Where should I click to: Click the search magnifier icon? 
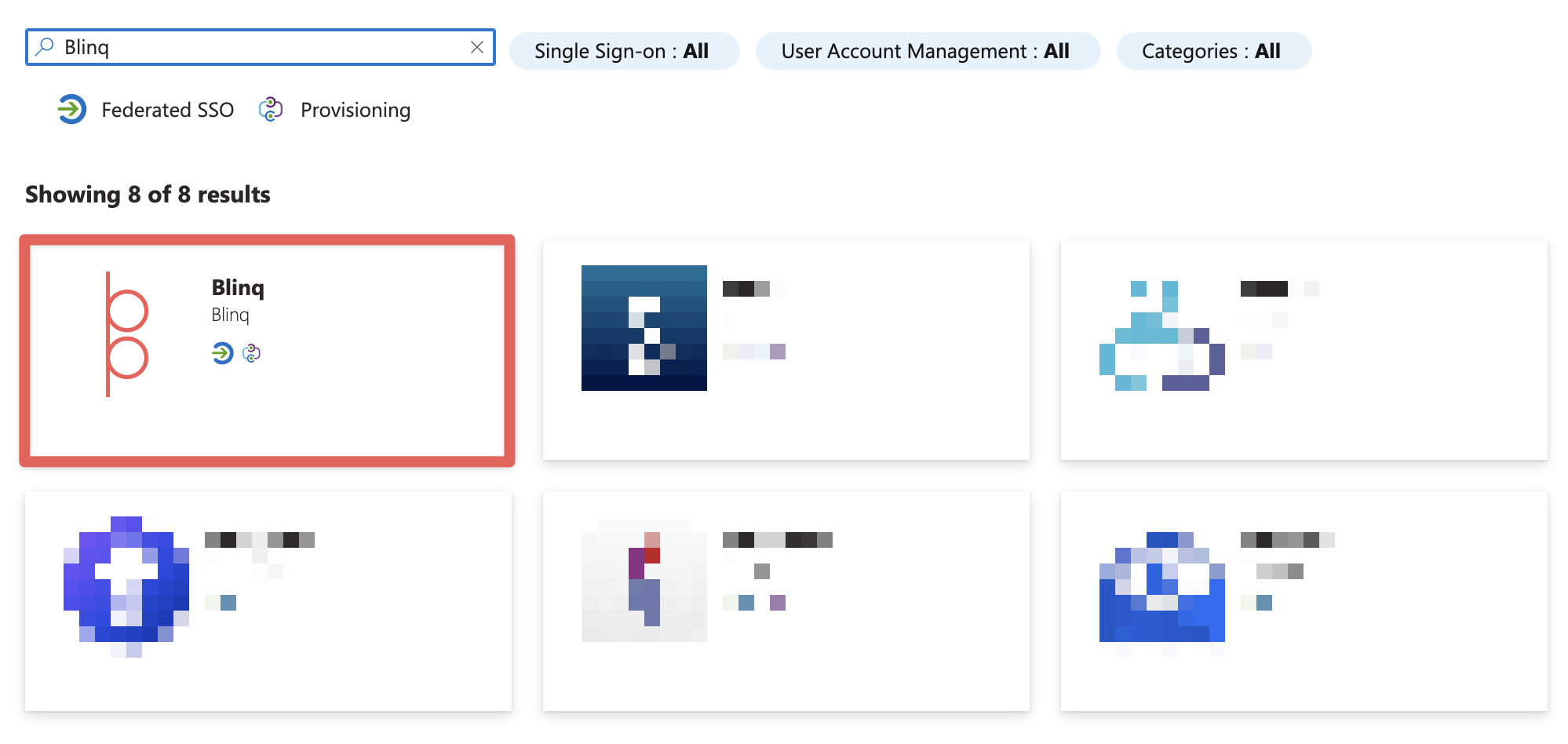click(x=45, y=47)
